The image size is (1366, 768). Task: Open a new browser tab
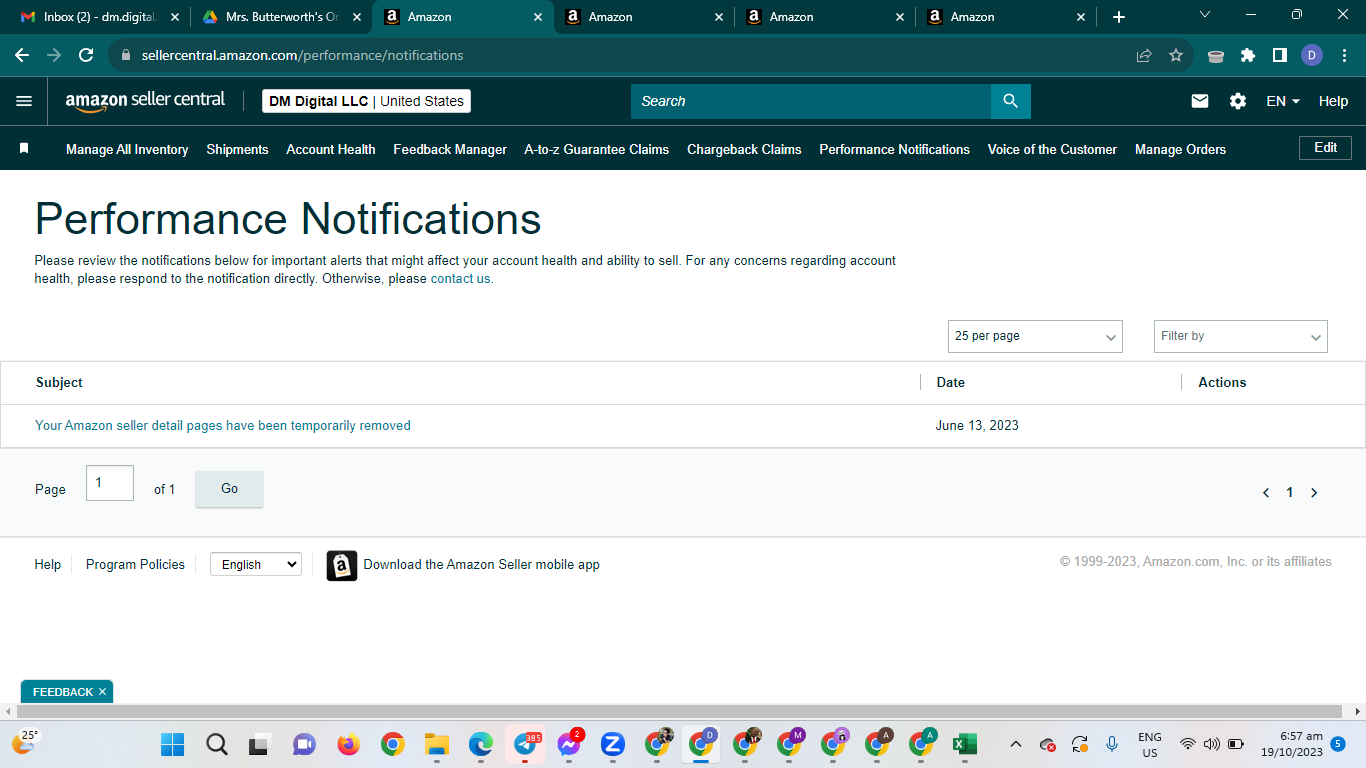coord(1119,17)
